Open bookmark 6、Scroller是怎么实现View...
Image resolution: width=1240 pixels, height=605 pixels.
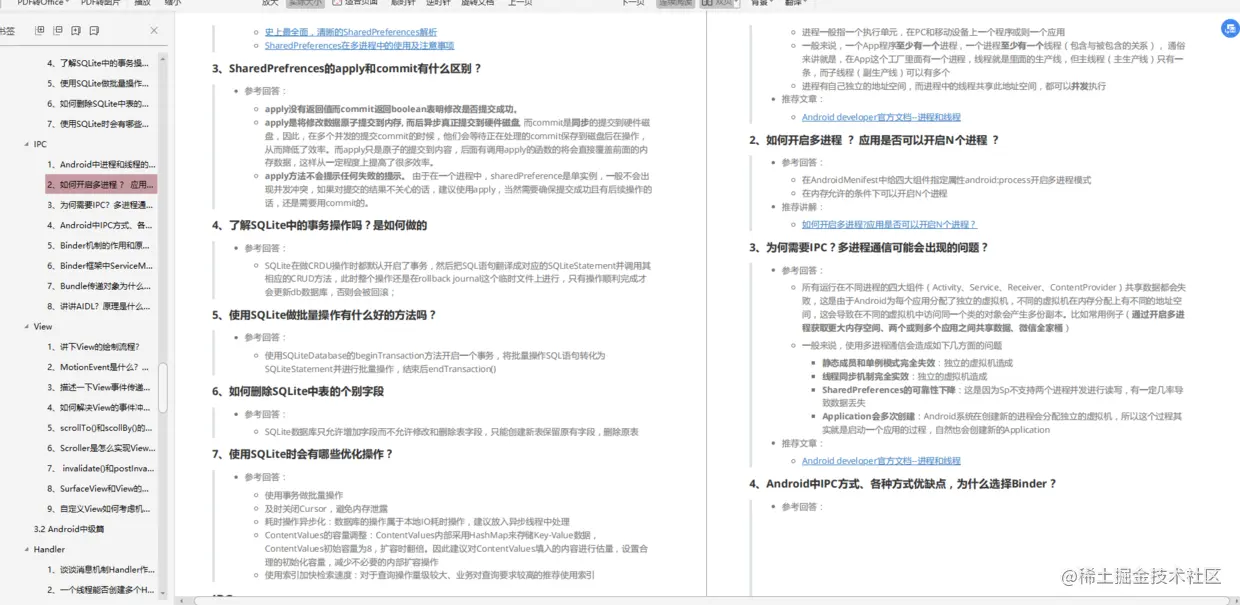(x=100, y=448)
